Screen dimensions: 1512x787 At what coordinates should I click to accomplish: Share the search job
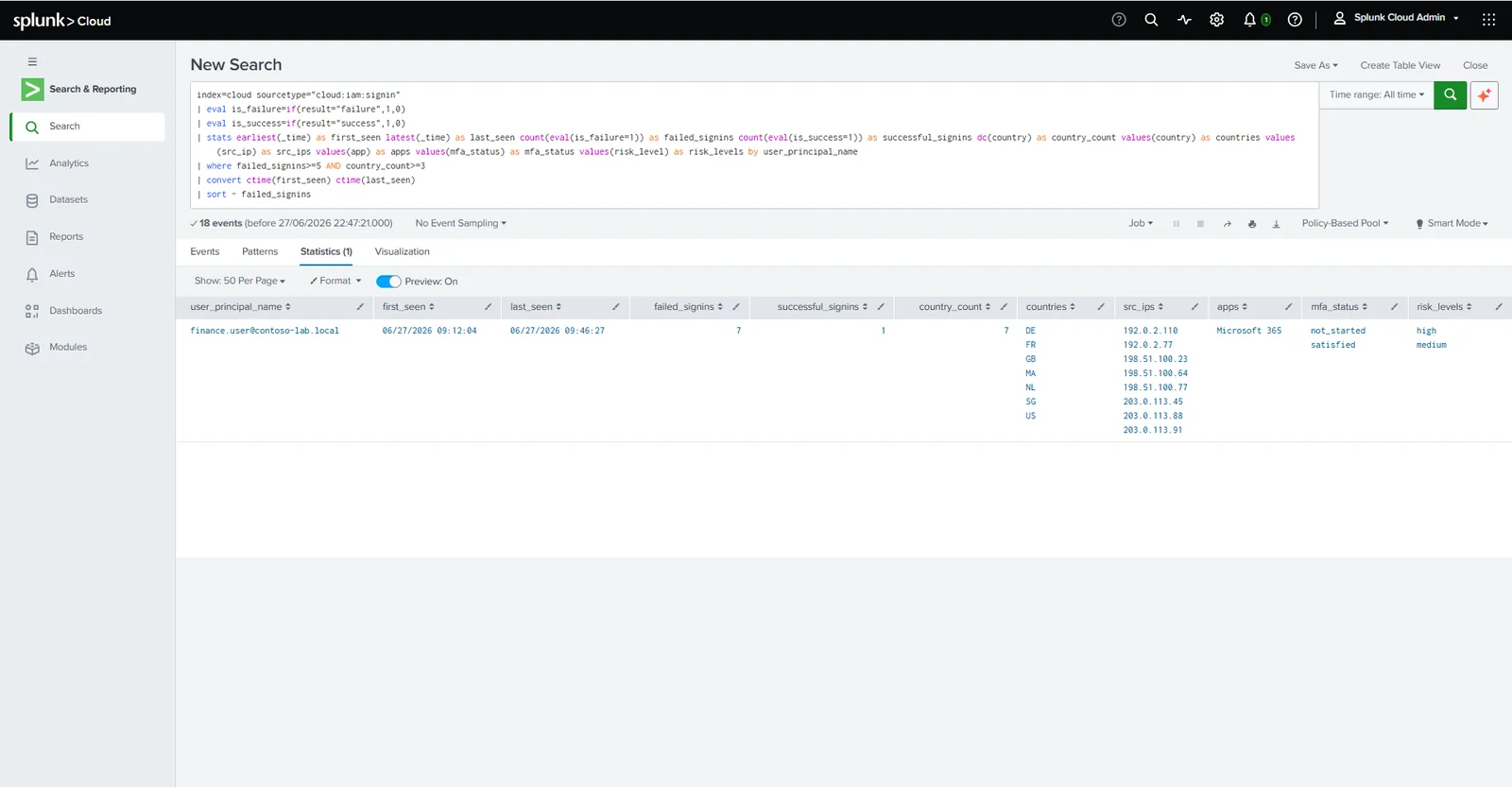(x=1227, y=224)
